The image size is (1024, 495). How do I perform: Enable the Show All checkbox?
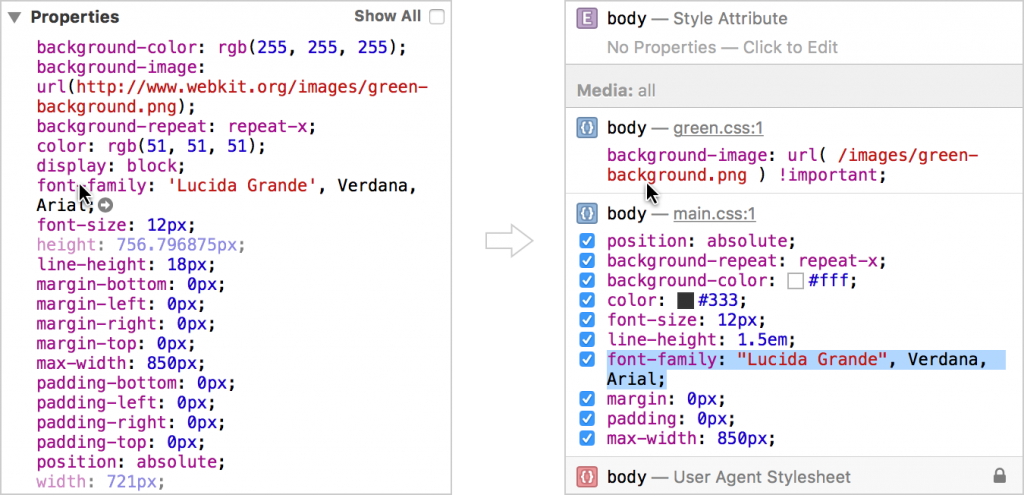coord(436,18)
